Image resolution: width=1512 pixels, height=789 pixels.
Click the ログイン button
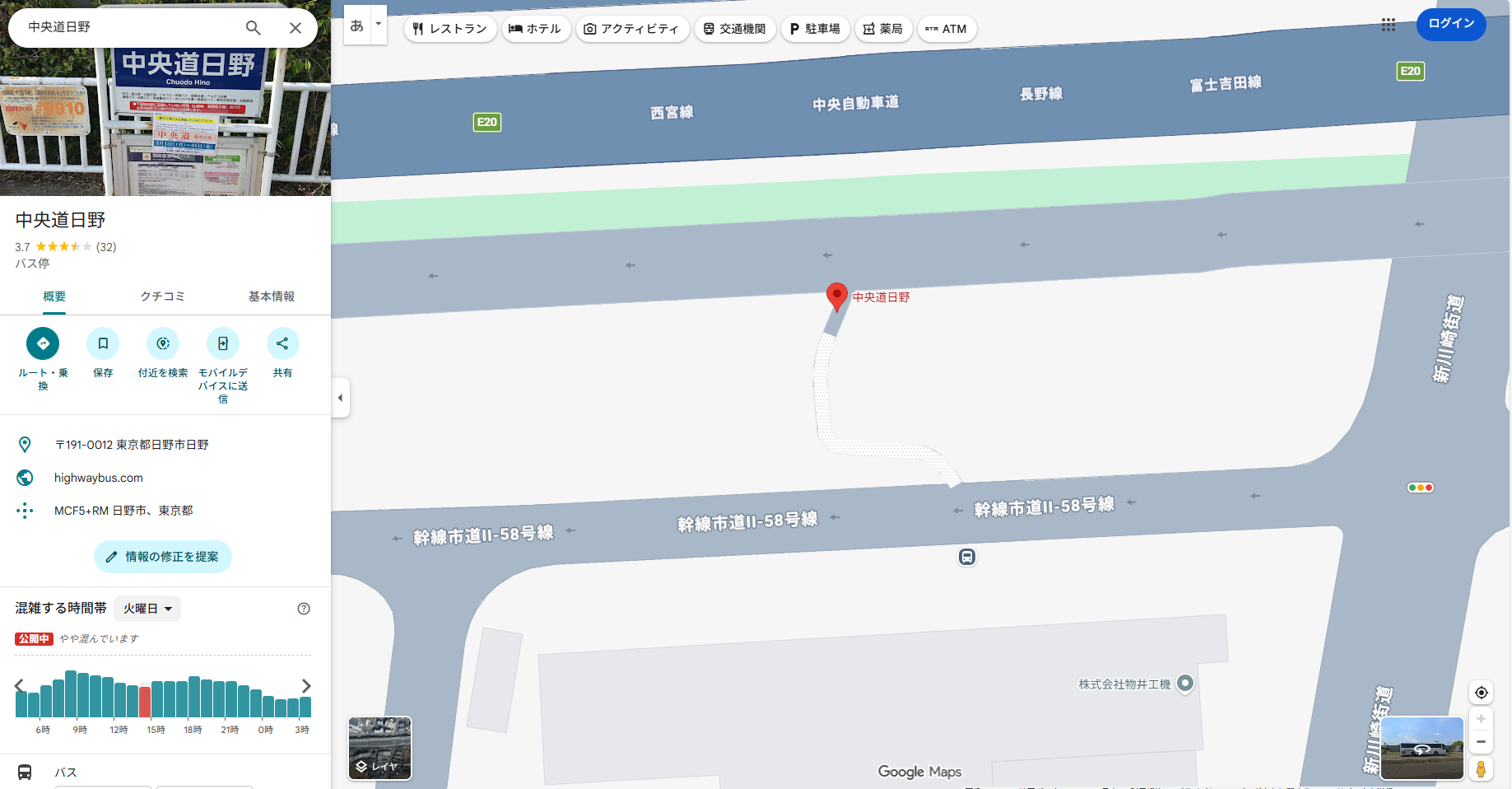click(1451, 24)
